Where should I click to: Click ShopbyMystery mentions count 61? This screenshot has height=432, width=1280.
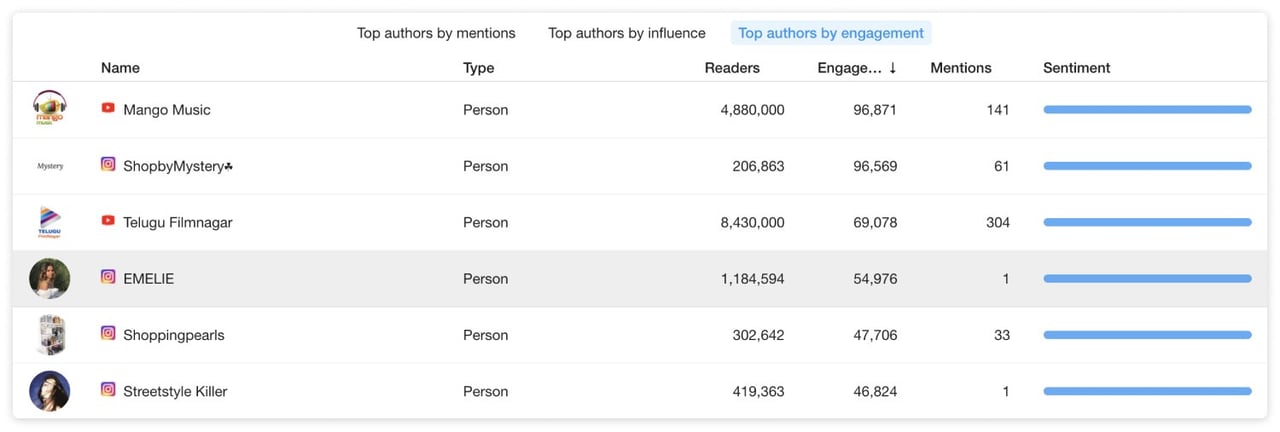1002,166
